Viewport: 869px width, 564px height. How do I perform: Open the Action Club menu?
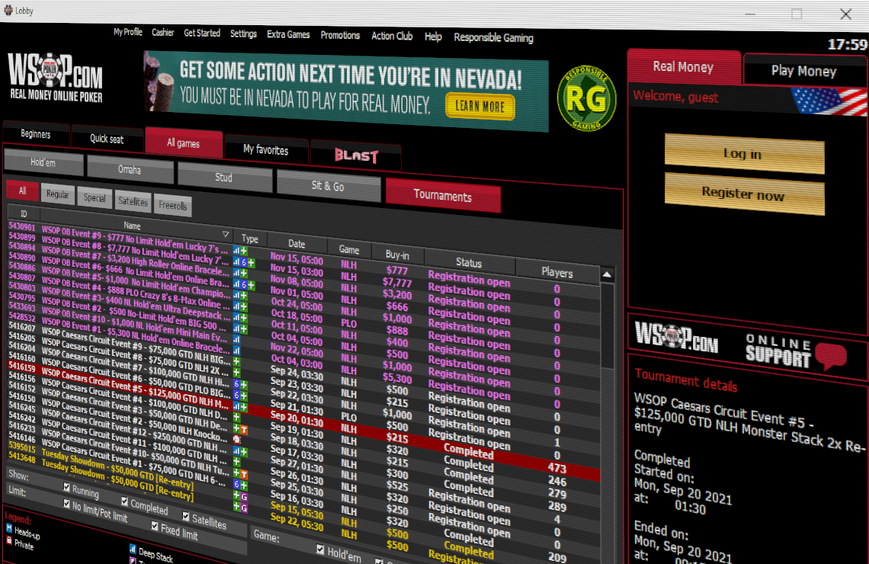[x=392, y=36]
